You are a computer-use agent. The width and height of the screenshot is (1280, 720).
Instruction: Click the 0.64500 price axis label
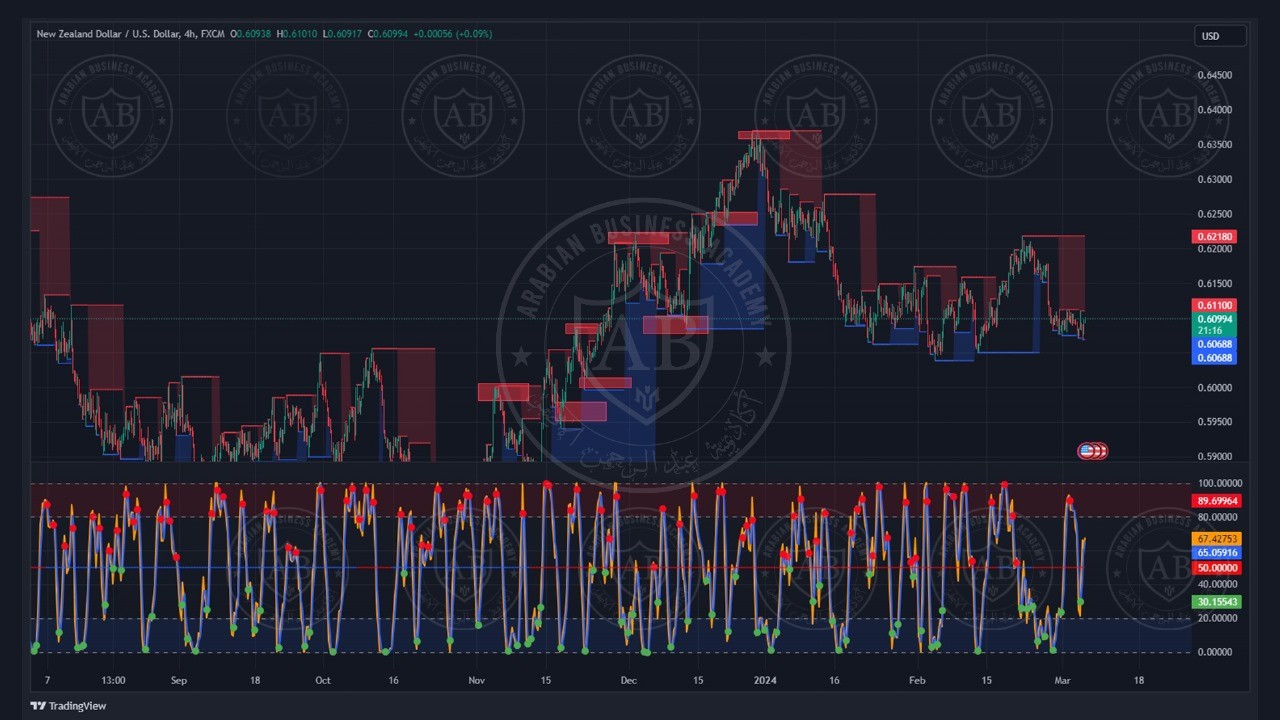1214,75
